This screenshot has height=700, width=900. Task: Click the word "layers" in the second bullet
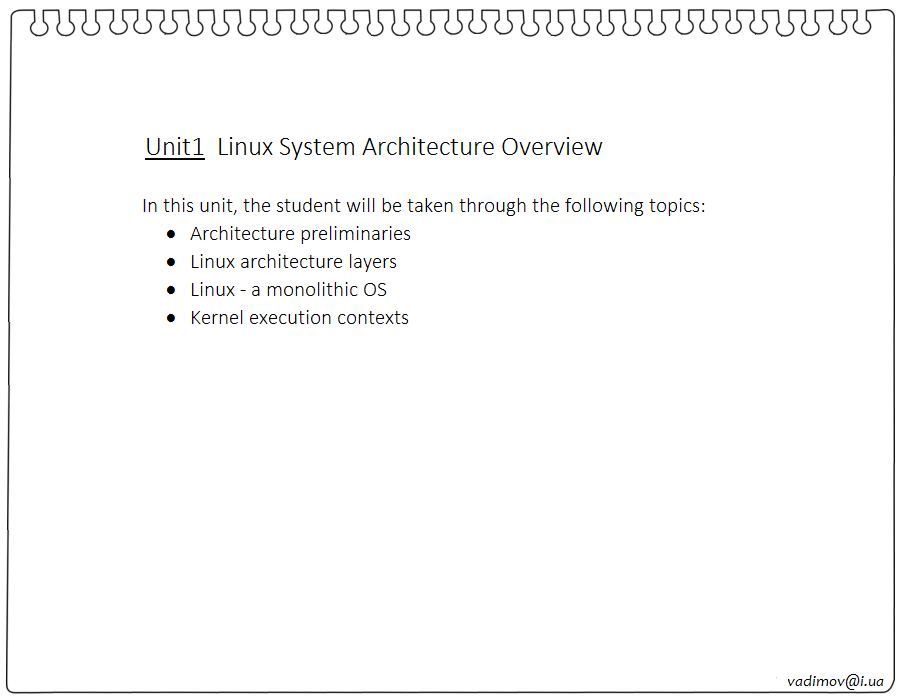coord(371,262)
